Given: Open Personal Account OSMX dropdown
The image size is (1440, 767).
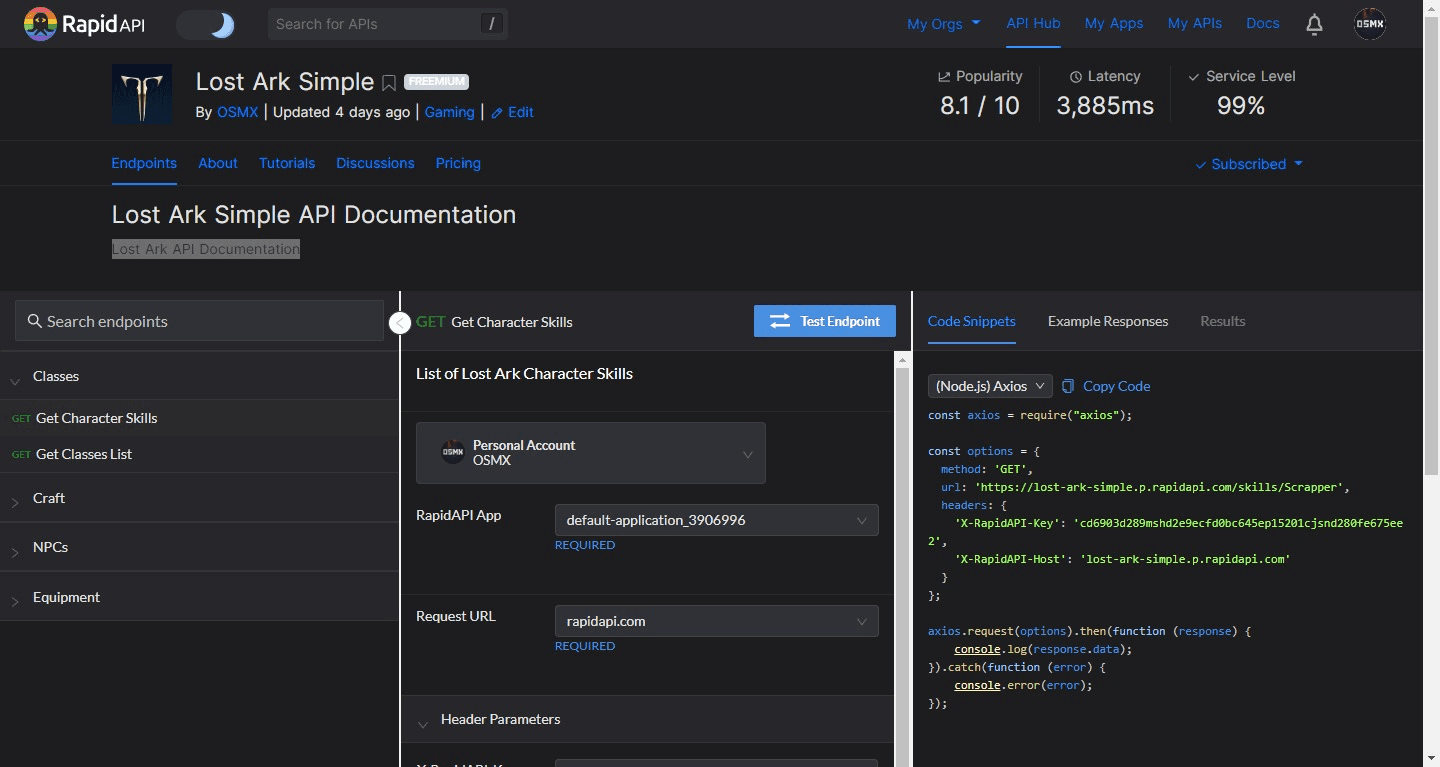Looking at the screenshot, I should pos(591,453).
